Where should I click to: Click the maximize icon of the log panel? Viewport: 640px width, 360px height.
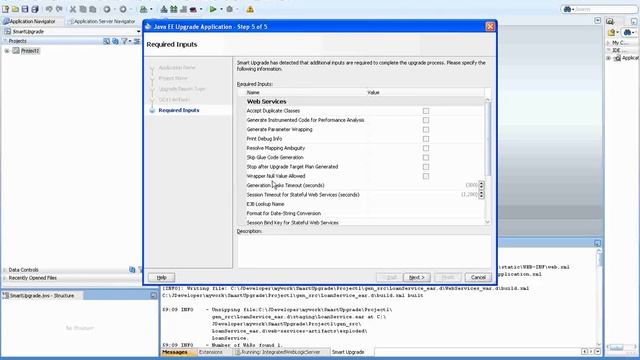point(597,243)
